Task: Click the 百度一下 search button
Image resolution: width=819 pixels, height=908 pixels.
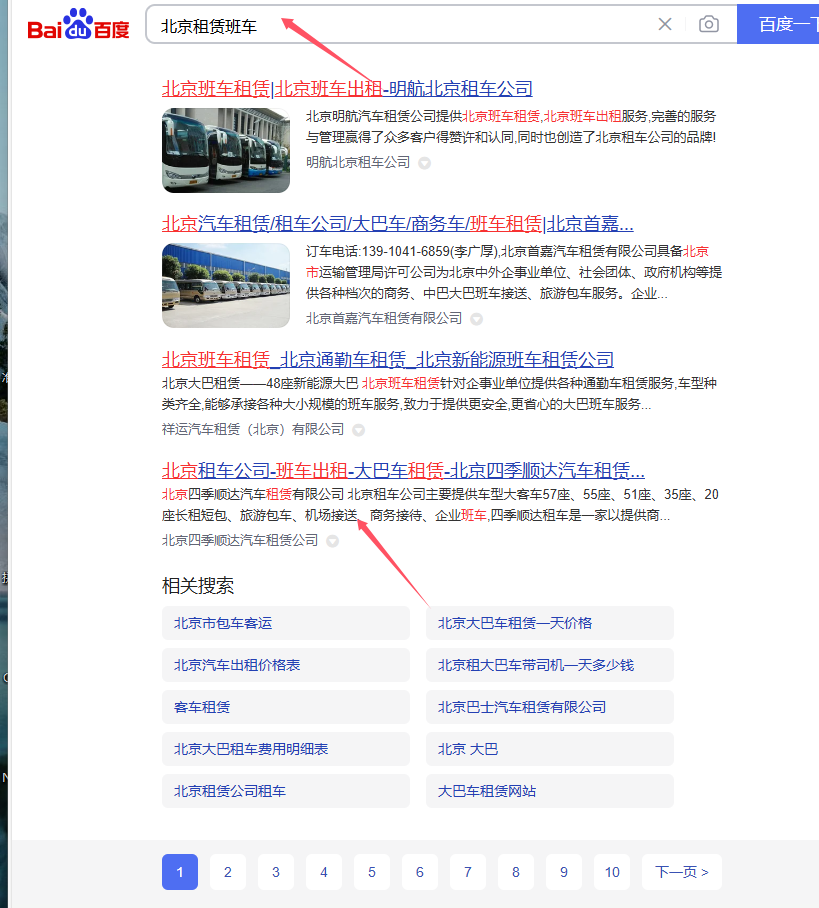Action: 778,24
